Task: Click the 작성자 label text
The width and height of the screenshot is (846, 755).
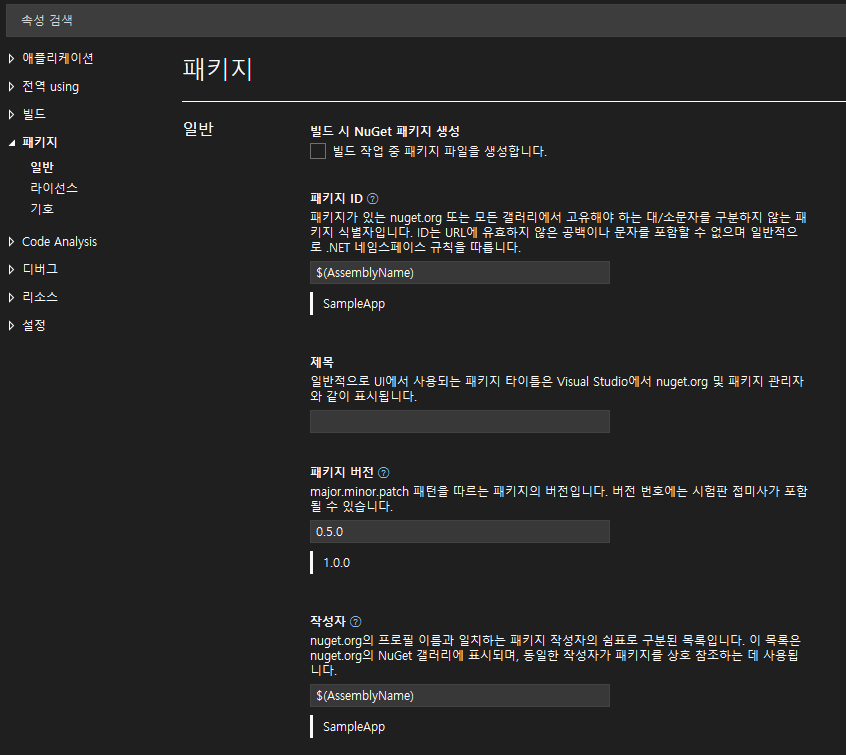Action: (x=328, y=622)
